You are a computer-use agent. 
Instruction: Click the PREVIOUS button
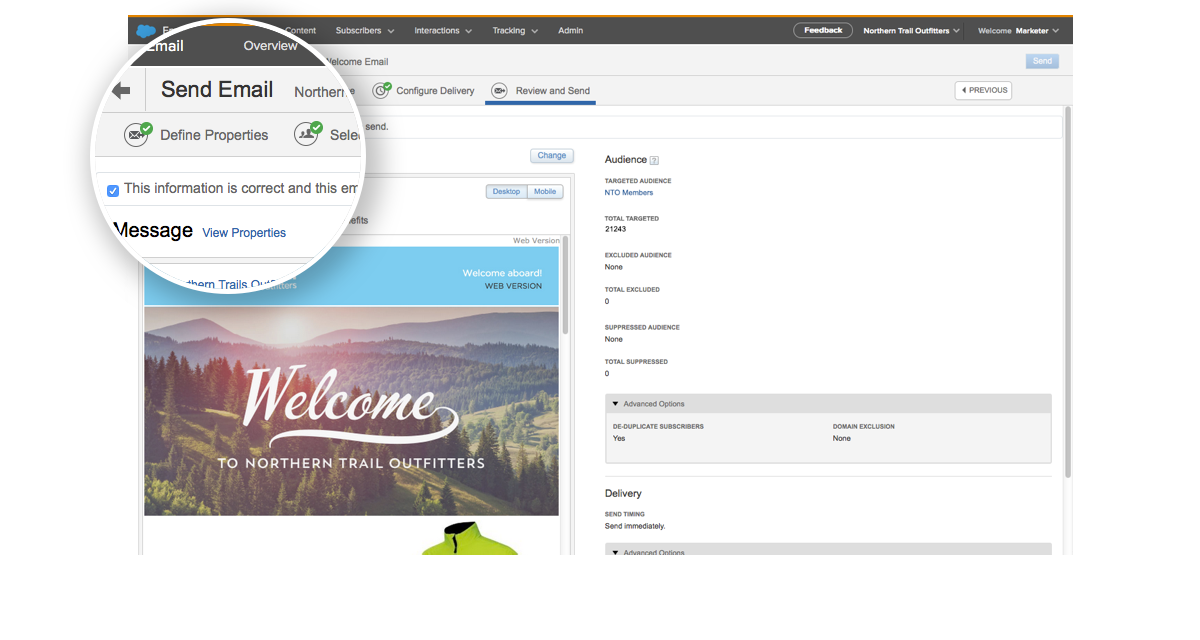pos(983,91)
